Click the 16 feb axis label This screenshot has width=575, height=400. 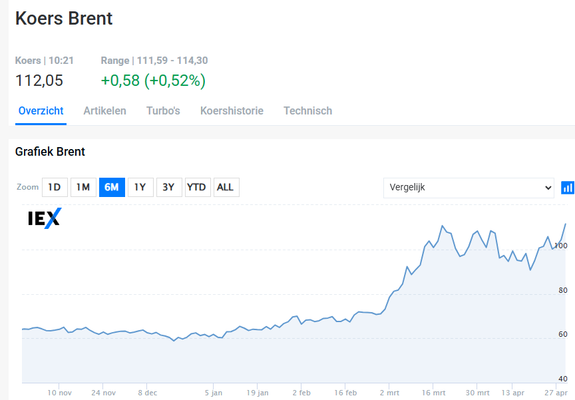pyautogui.click(x=345, y=393)
